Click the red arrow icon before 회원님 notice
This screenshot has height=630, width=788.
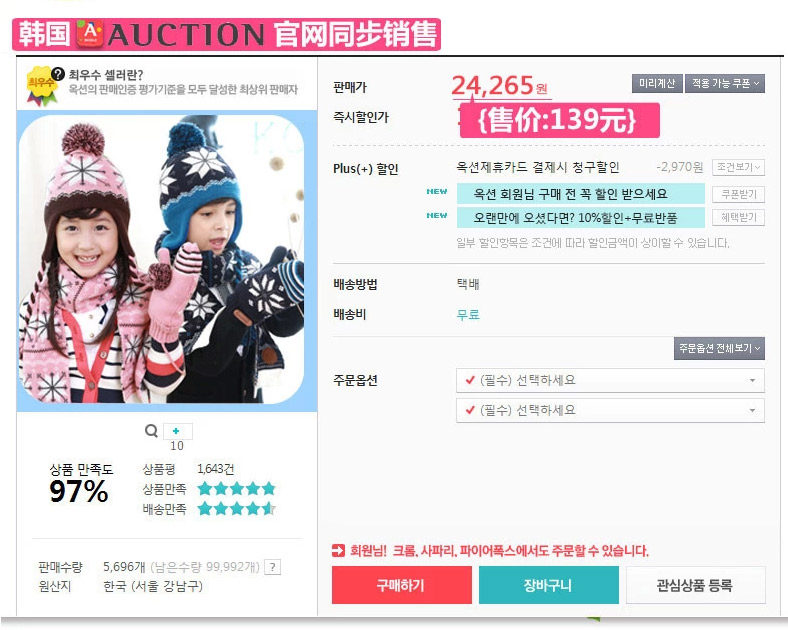click(338, 551)
